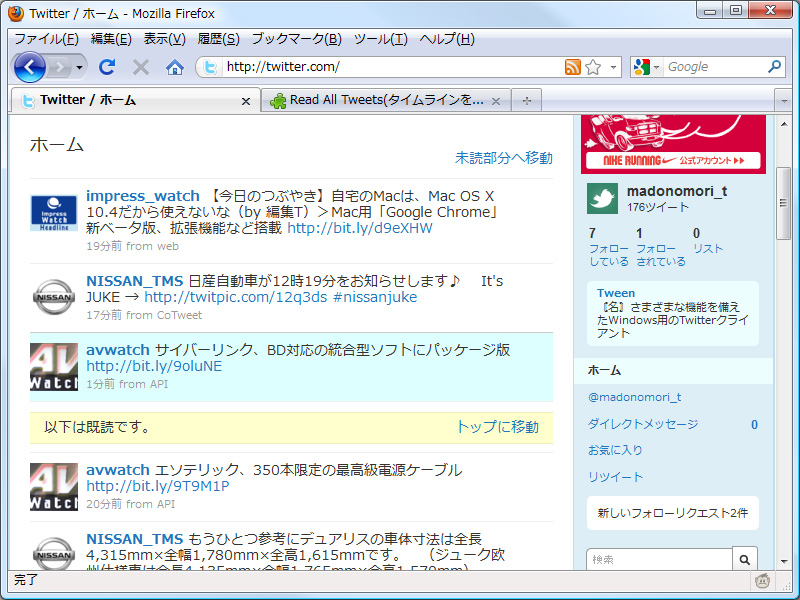Image resolution: width=800 pixels, height=600 pixels.
Task: Click the 未読部分へ移動 link
Action: [505, 157]
